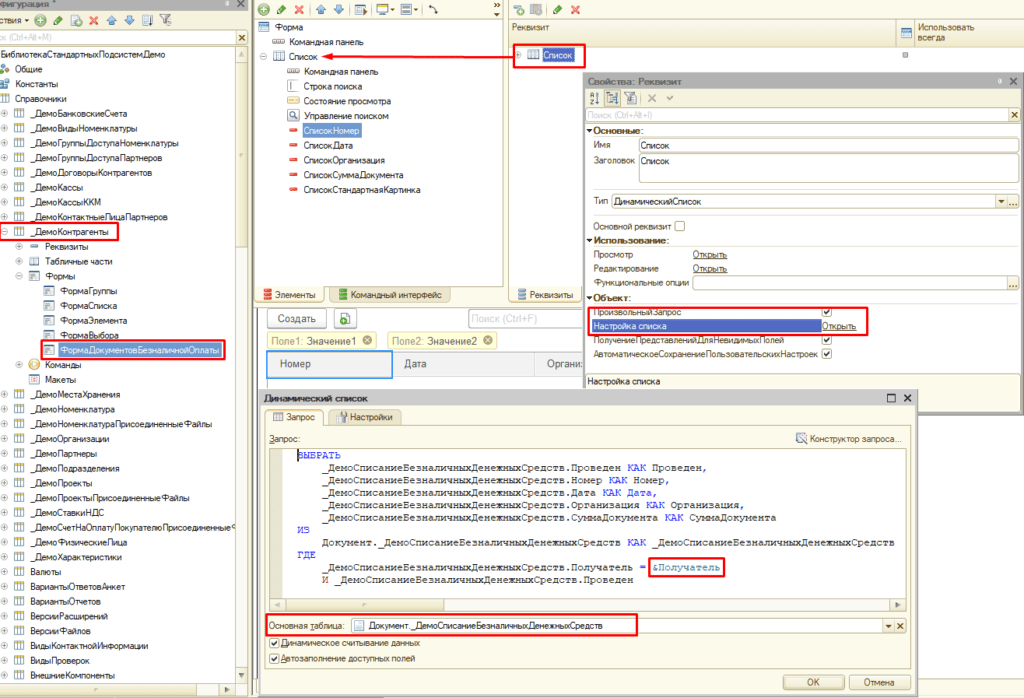
Task: Switch to the Настройки tab
Action: pyautogui.click(x=366, y=417)
